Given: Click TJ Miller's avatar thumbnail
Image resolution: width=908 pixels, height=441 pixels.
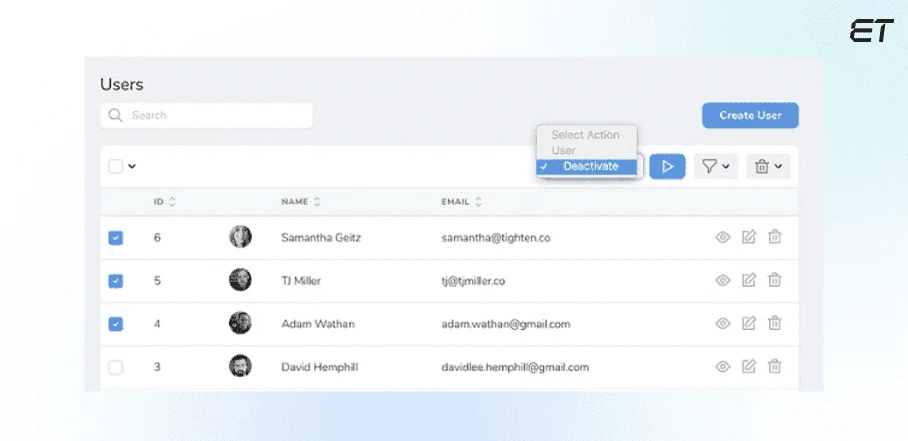Looking at the screenshot, I should pyautogui.click(x=240, y=281).
